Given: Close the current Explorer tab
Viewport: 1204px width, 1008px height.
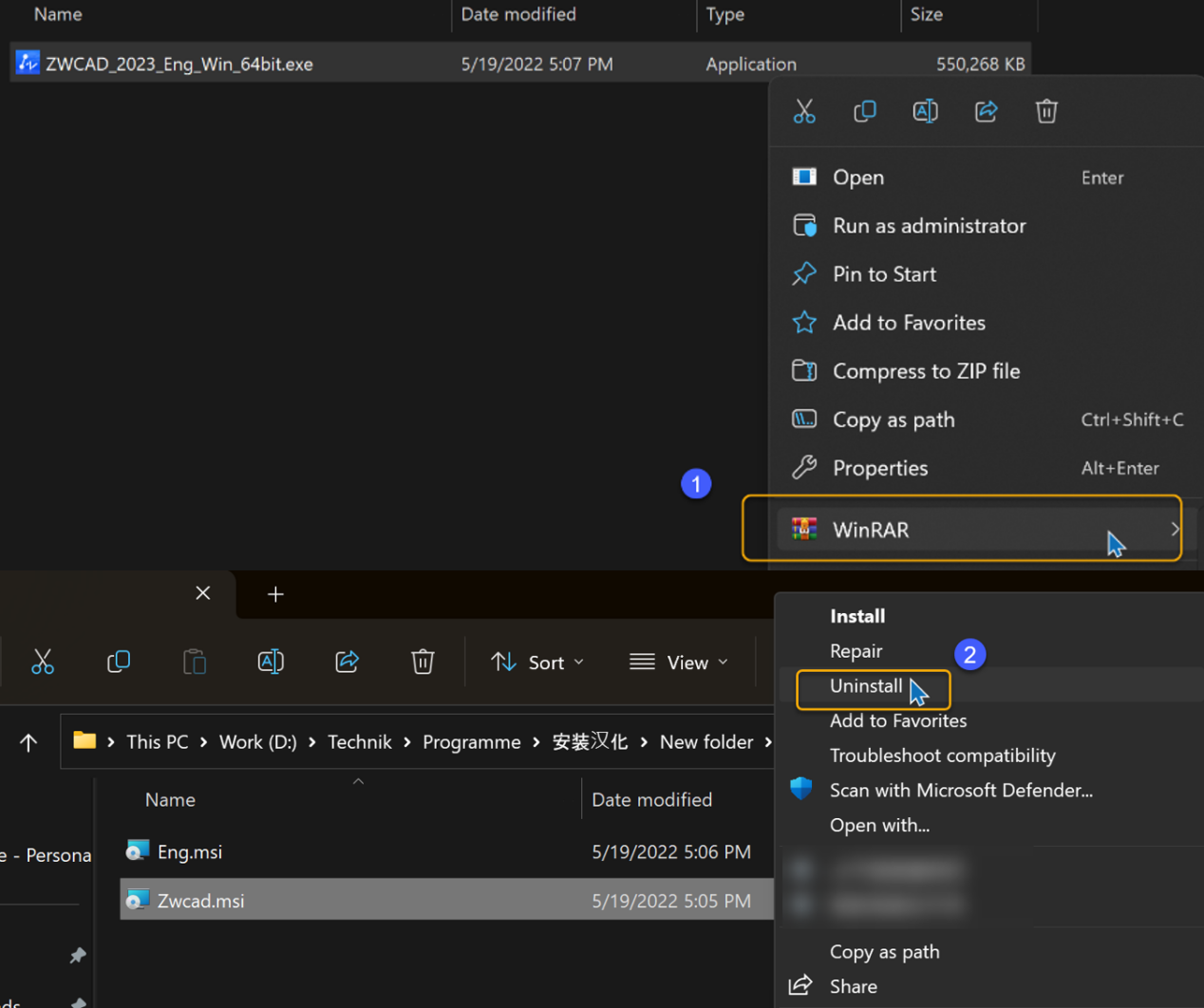Looking at the screenshot, I should 202,593.
